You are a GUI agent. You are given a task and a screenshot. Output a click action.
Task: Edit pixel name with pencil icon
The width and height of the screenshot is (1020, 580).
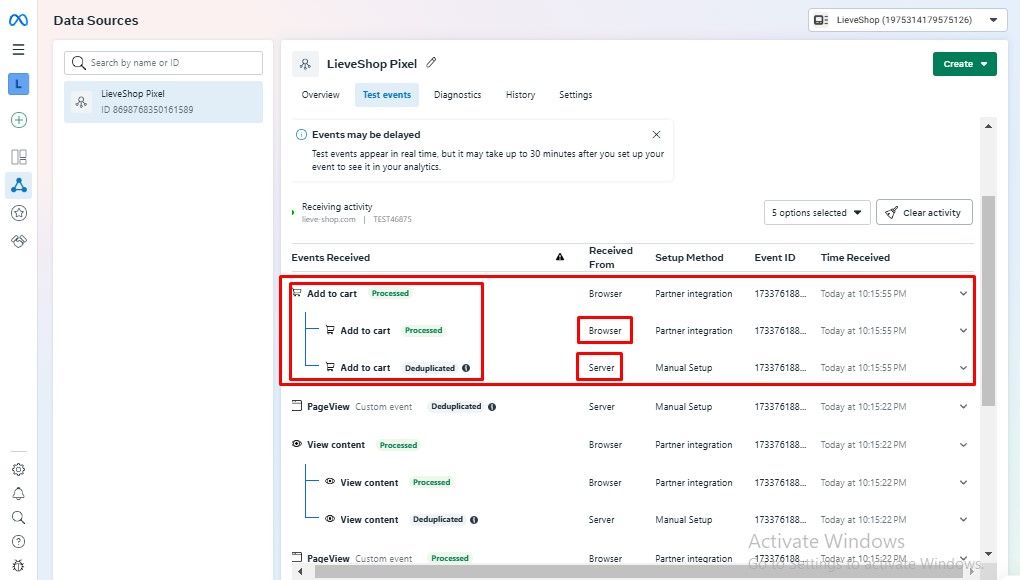click(x=431, y=63)
